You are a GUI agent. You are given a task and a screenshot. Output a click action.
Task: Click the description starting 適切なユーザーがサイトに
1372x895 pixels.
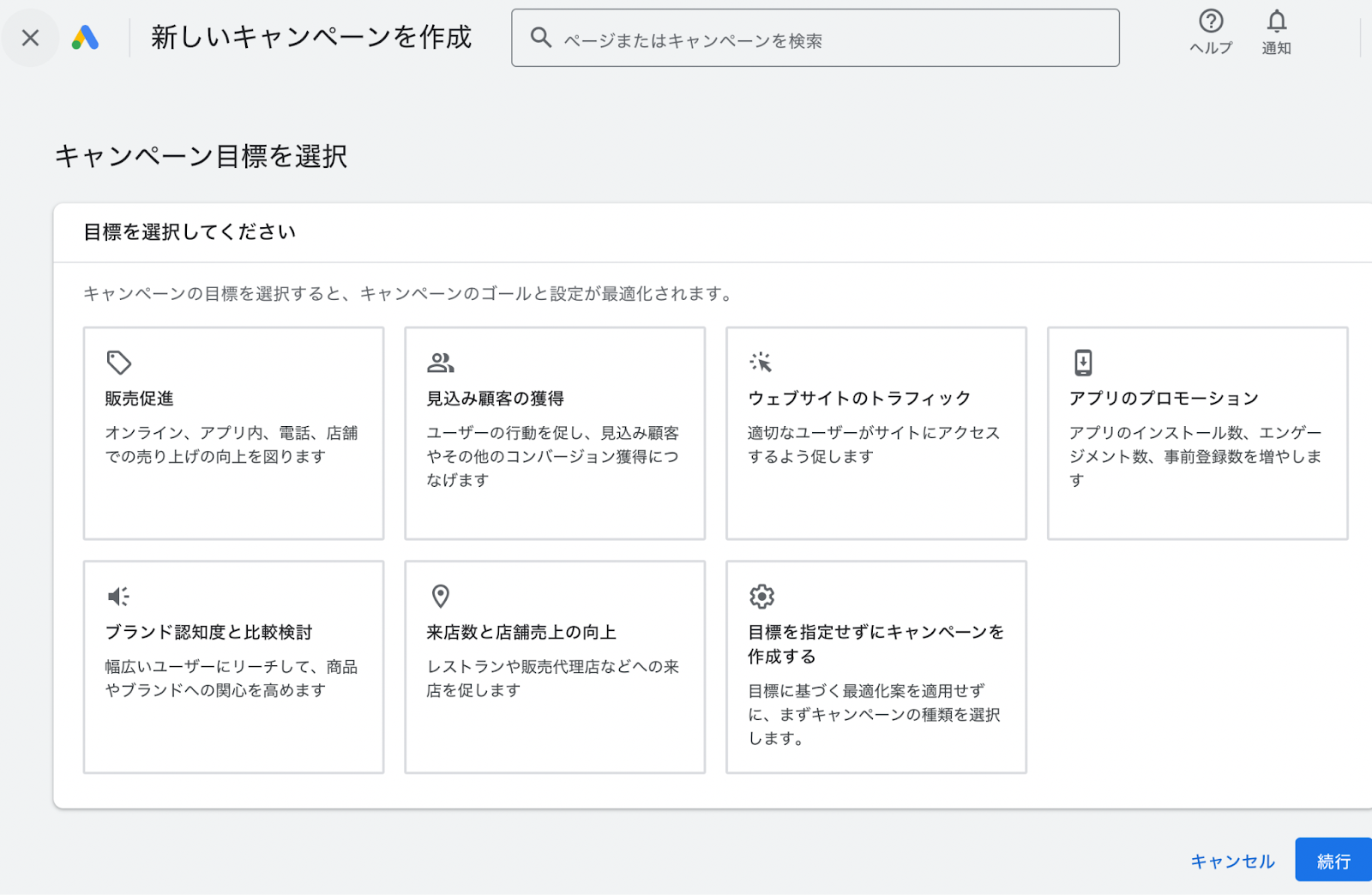click(x=874, y=445)
